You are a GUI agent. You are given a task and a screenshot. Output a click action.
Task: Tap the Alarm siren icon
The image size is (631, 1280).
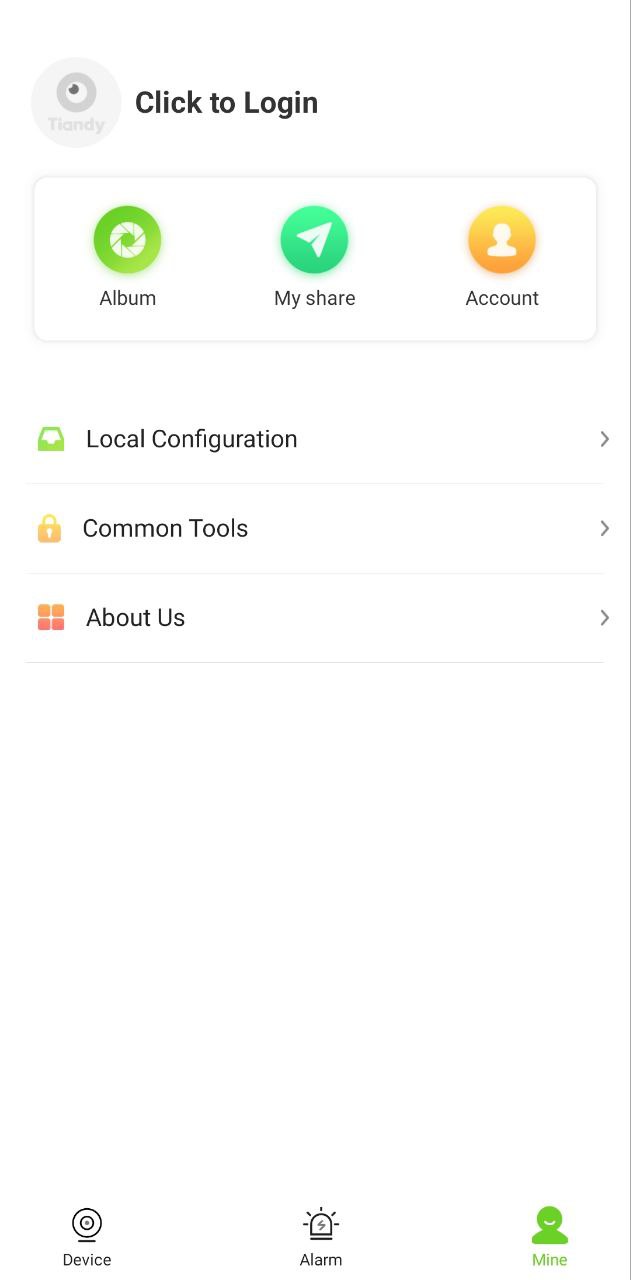(x=321, y=1224)
